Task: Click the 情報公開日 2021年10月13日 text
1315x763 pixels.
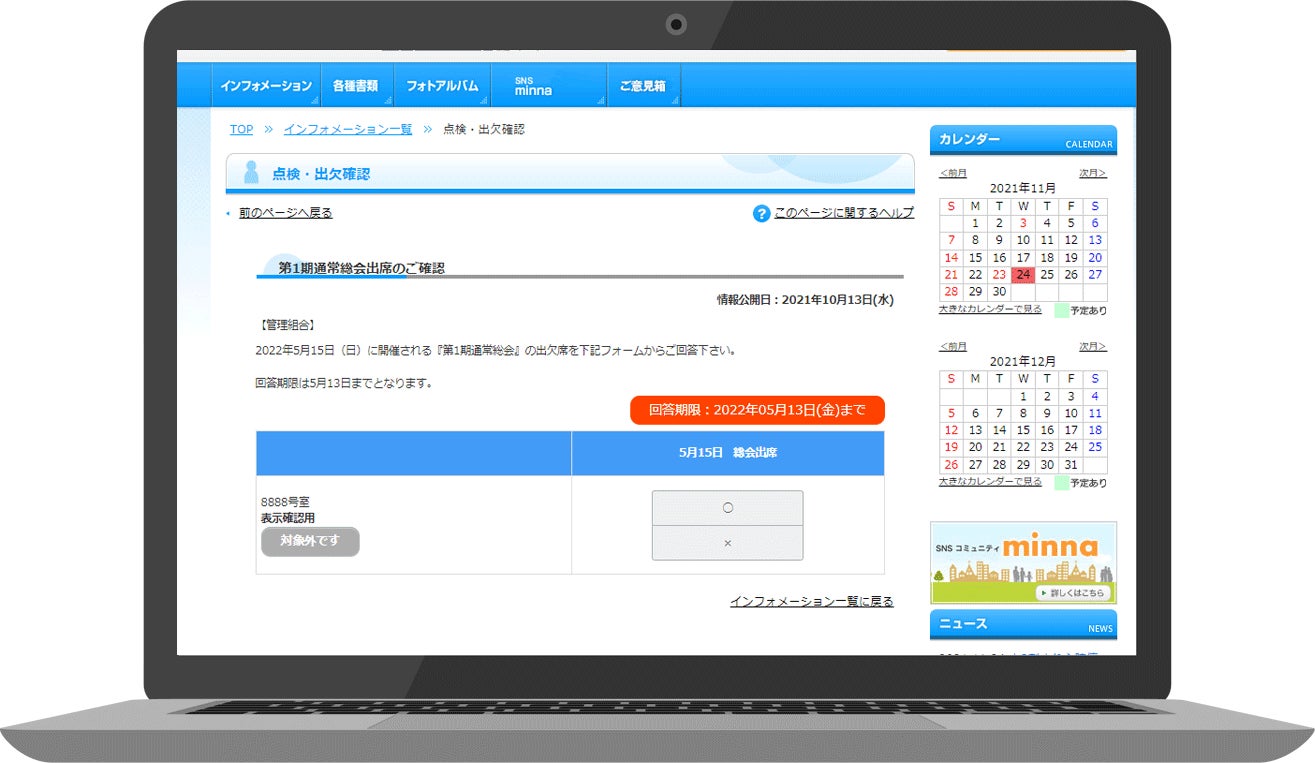Action: tap(805, 299)
